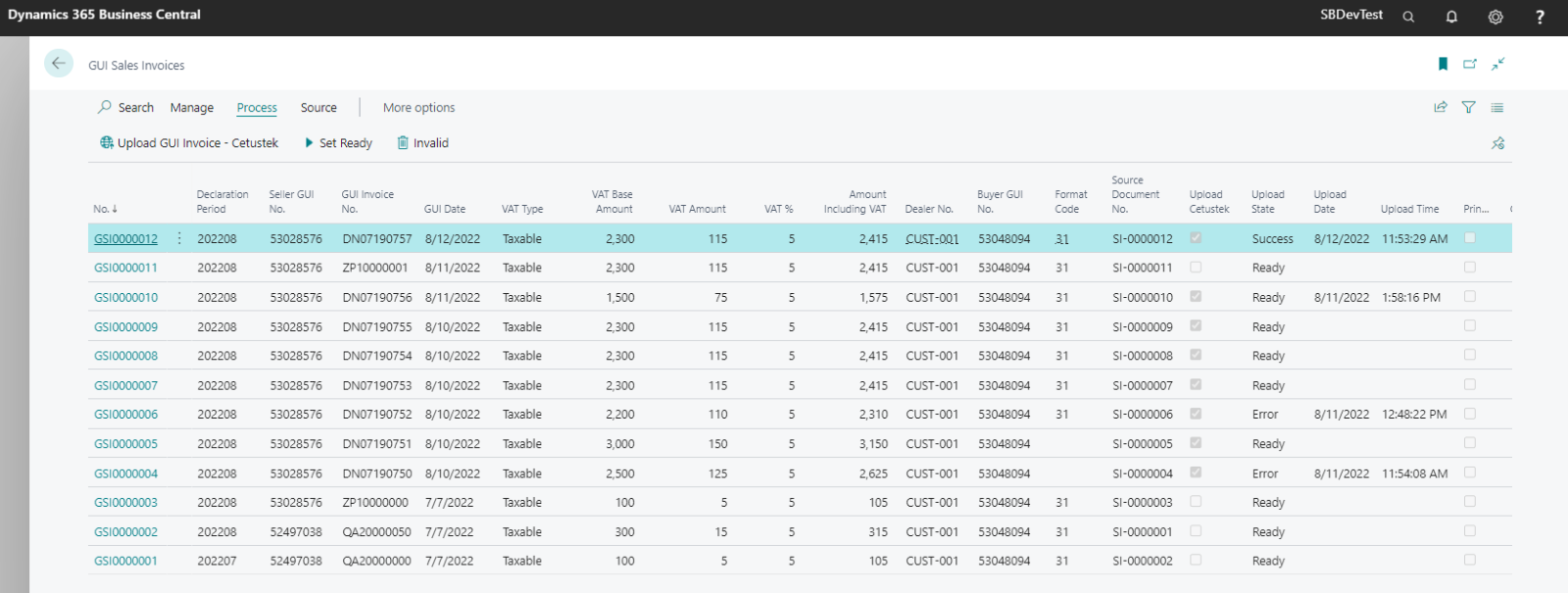This screenshot has height=593, width=1568.
Task: Upload GUI Invoice - Cetustek
Action: (x=189, y=143)
